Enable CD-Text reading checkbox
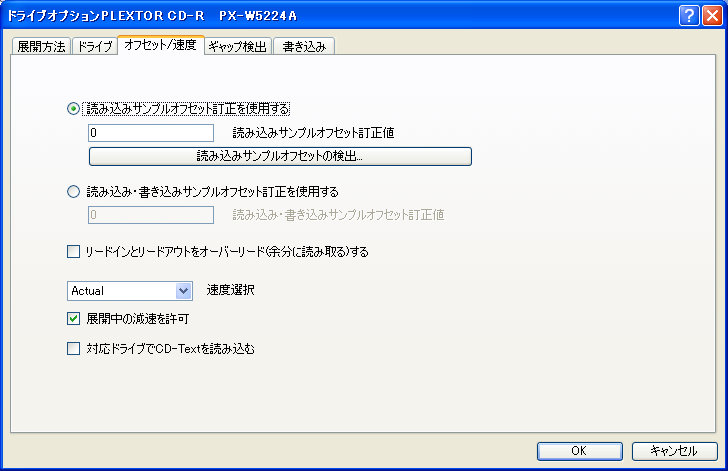The width and height of the screenshot is (728, 471). [x=73, y=349]
